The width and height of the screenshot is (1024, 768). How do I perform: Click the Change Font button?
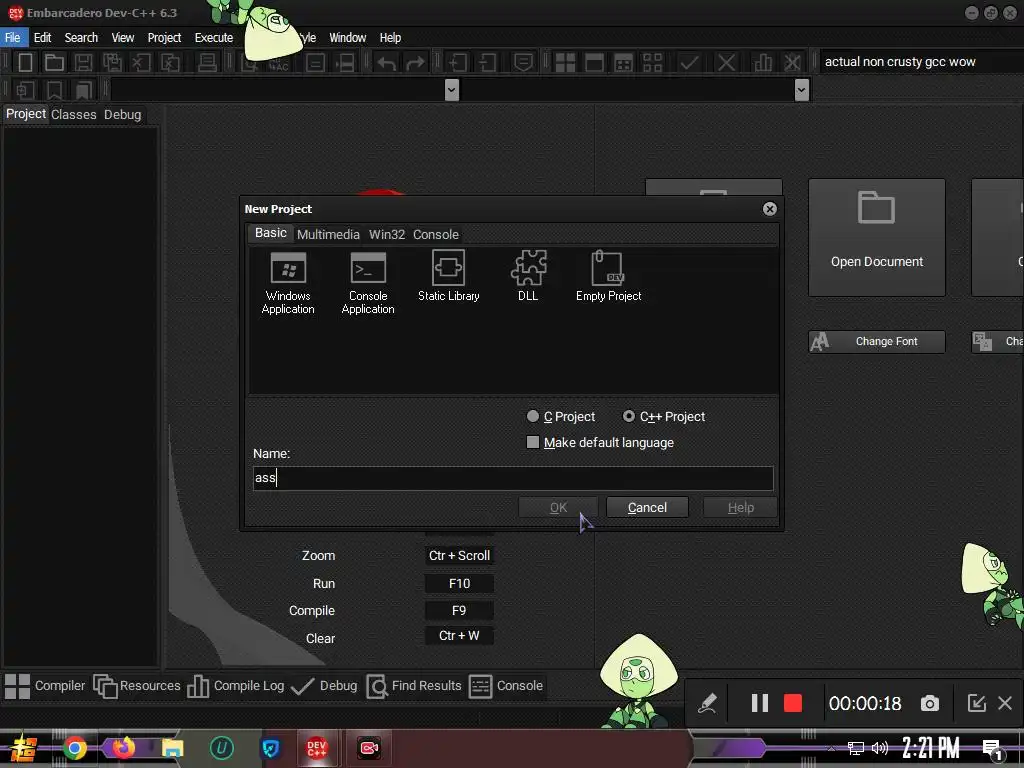(x=876, y=342)
